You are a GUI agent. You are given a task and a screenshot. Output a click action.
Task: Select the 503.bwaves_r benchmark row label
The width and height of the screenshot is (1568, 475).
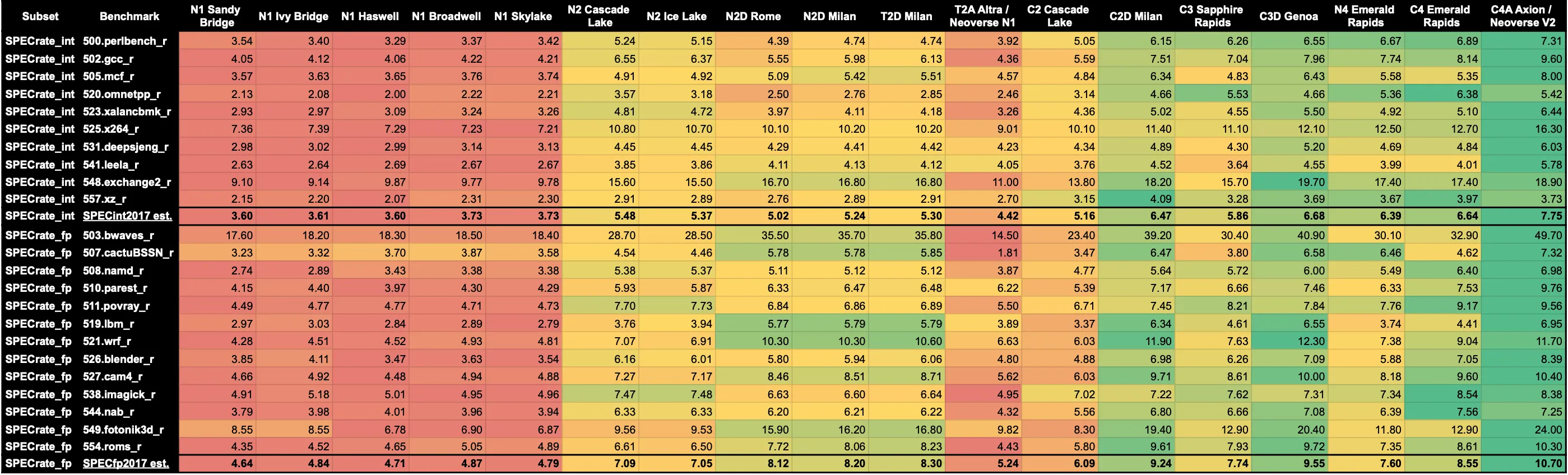pyautogui.click(x=118, y=235)
